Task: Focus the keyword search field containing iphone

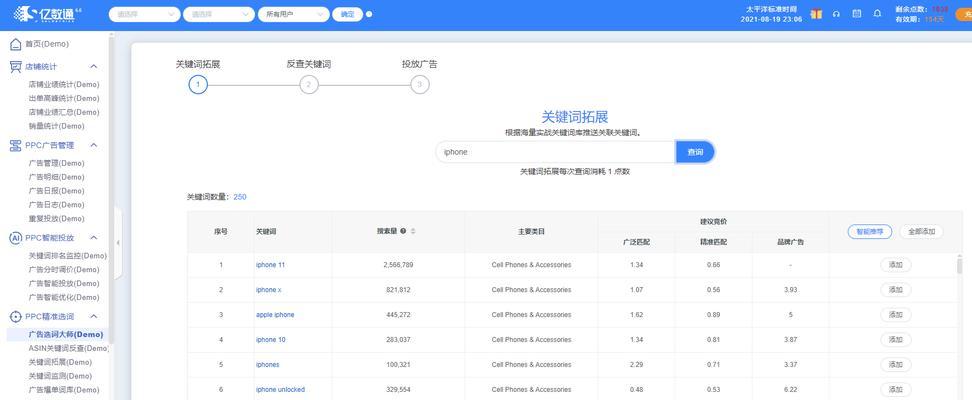Action: coord(555,152)
